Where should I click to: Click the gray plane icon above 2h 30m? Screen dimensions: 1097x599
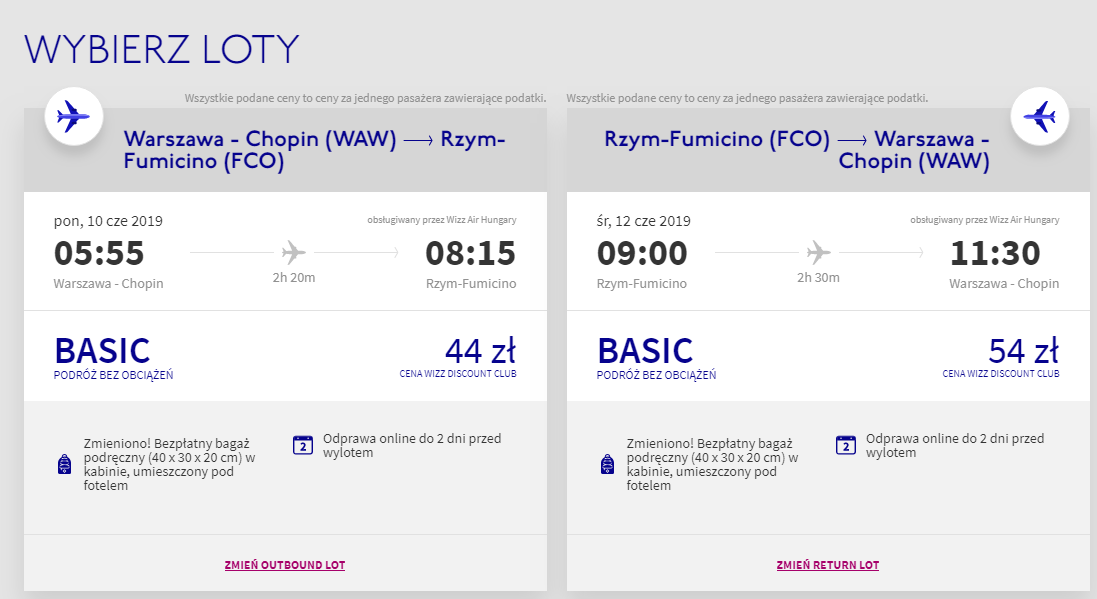tap(819, 252)
